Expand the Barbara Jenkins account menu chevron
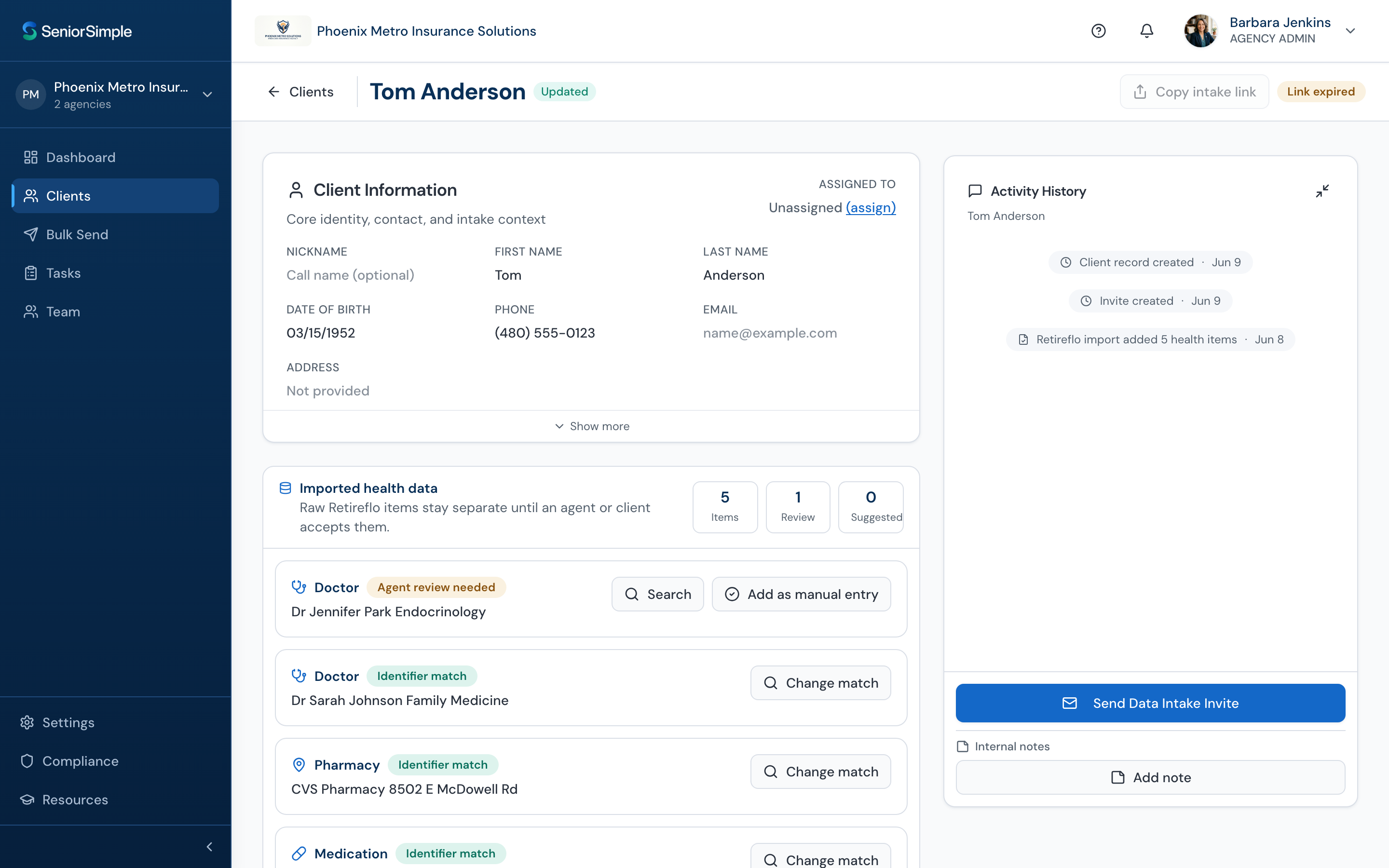 [1350, 31]
